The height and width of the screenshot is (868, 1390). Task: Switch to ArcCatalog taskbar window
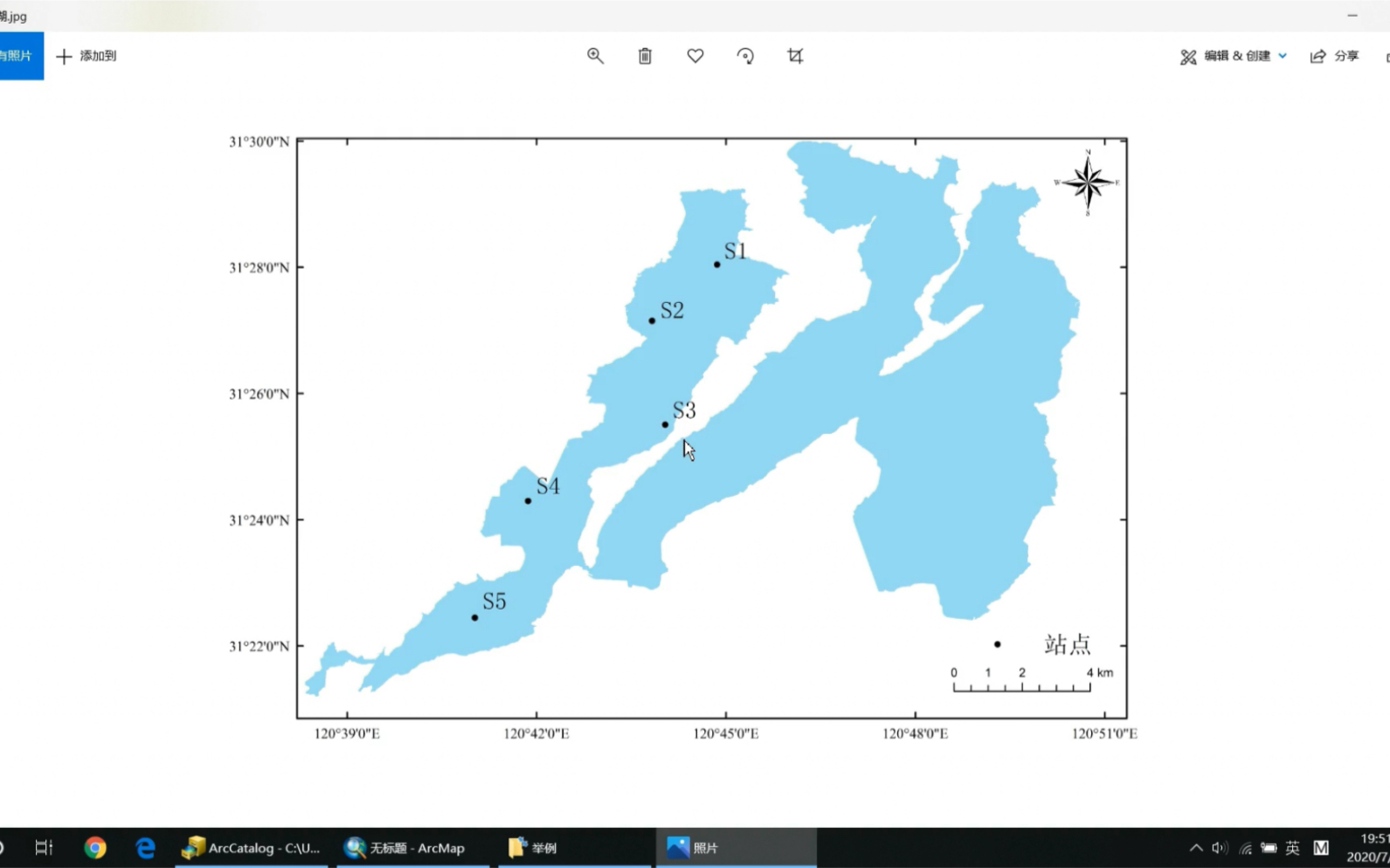[251, 847]
